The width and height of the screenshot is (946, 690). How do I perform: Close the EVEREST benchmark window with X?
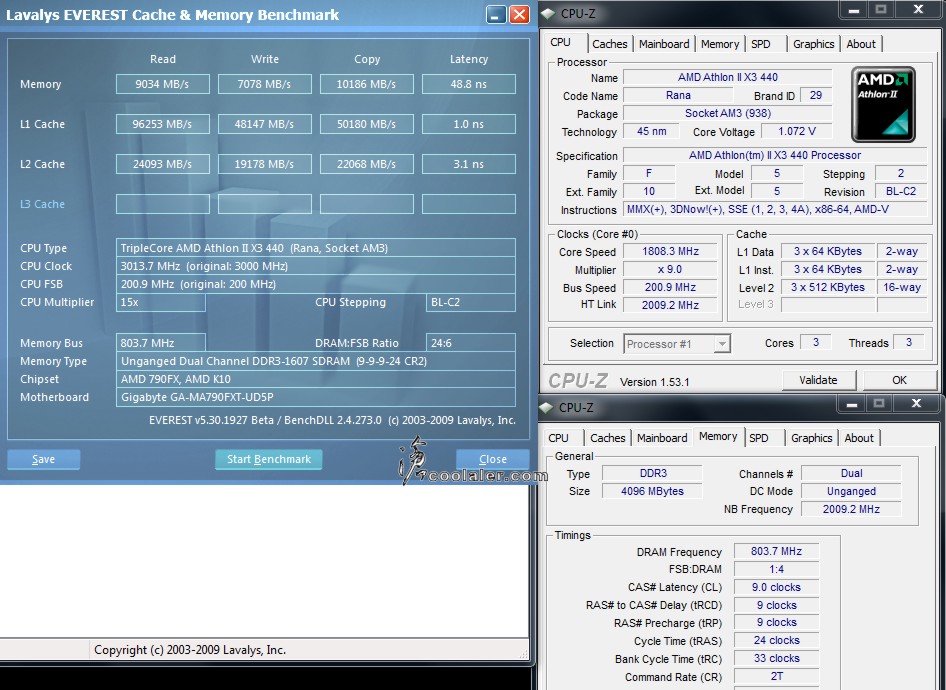tap(519, 14)
